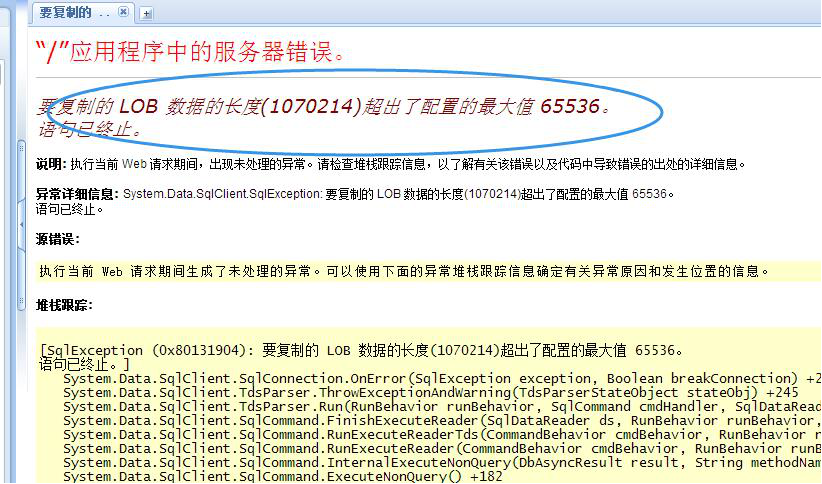Click the SqlCommand.RunExecuteReaderTds stack line
Viewport: 822px width, 484px height.
(442, 435)
